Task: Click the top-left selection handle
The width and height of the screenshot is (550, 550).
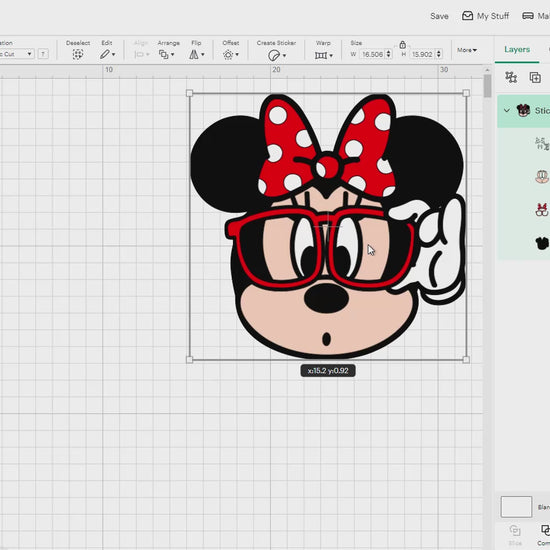Action: [189, 93]
